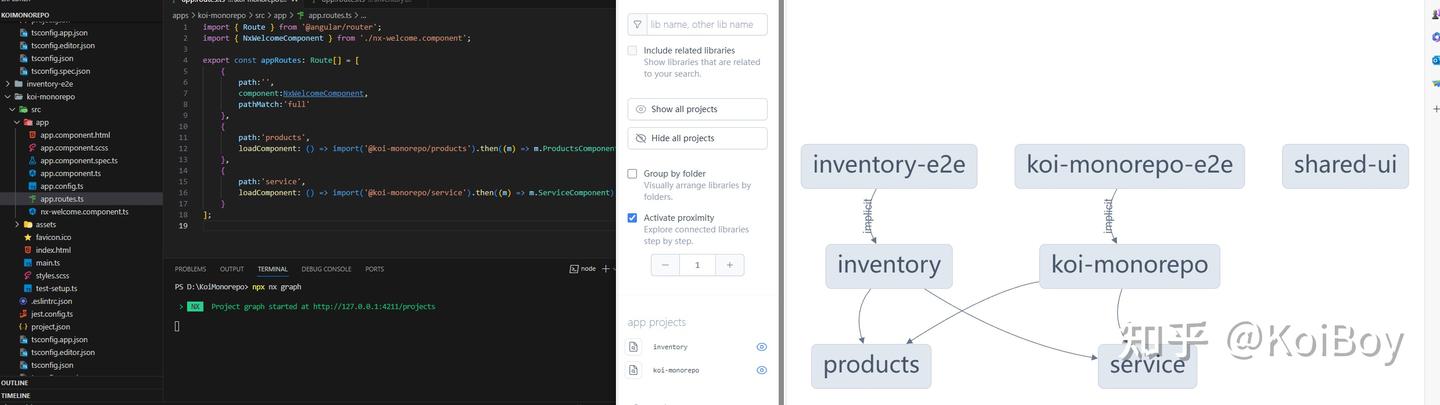
Task: Click the Sass icon of app.component.scss
Action: click(x=33, y=148)
